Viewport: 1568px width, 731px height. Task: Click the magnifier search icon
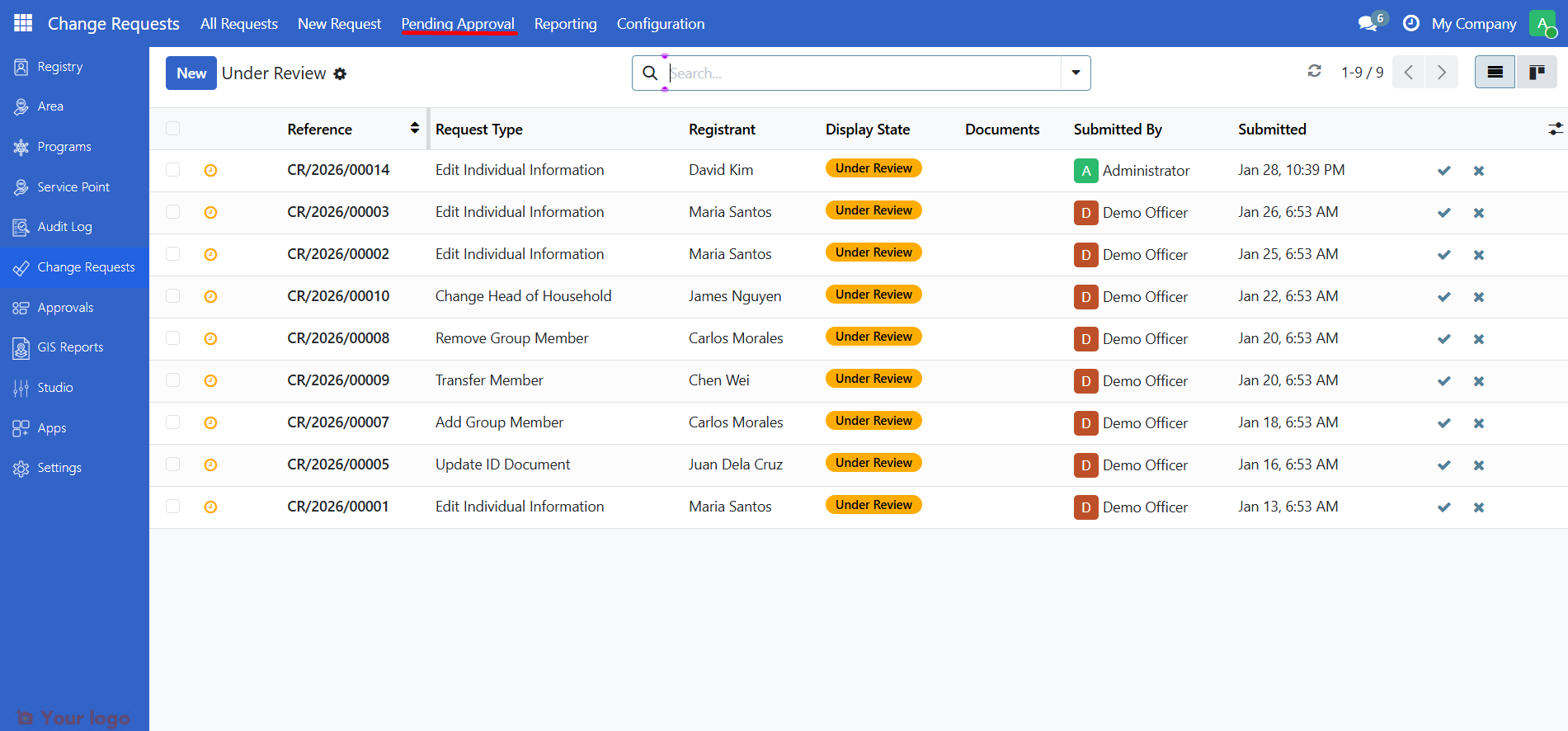click(x=650, y=73)
